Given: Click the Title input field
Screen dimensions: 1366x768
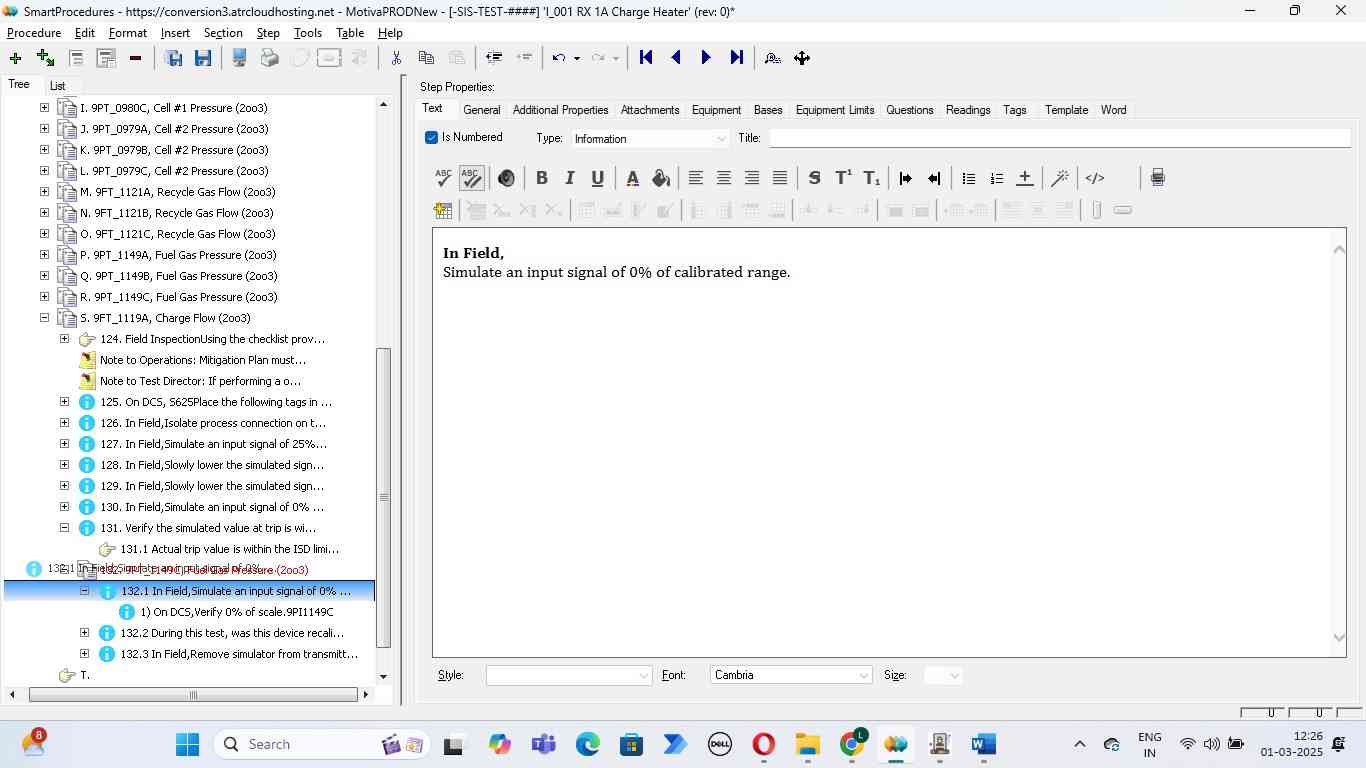Looking at the screenshot, I should click(1058, 138).
